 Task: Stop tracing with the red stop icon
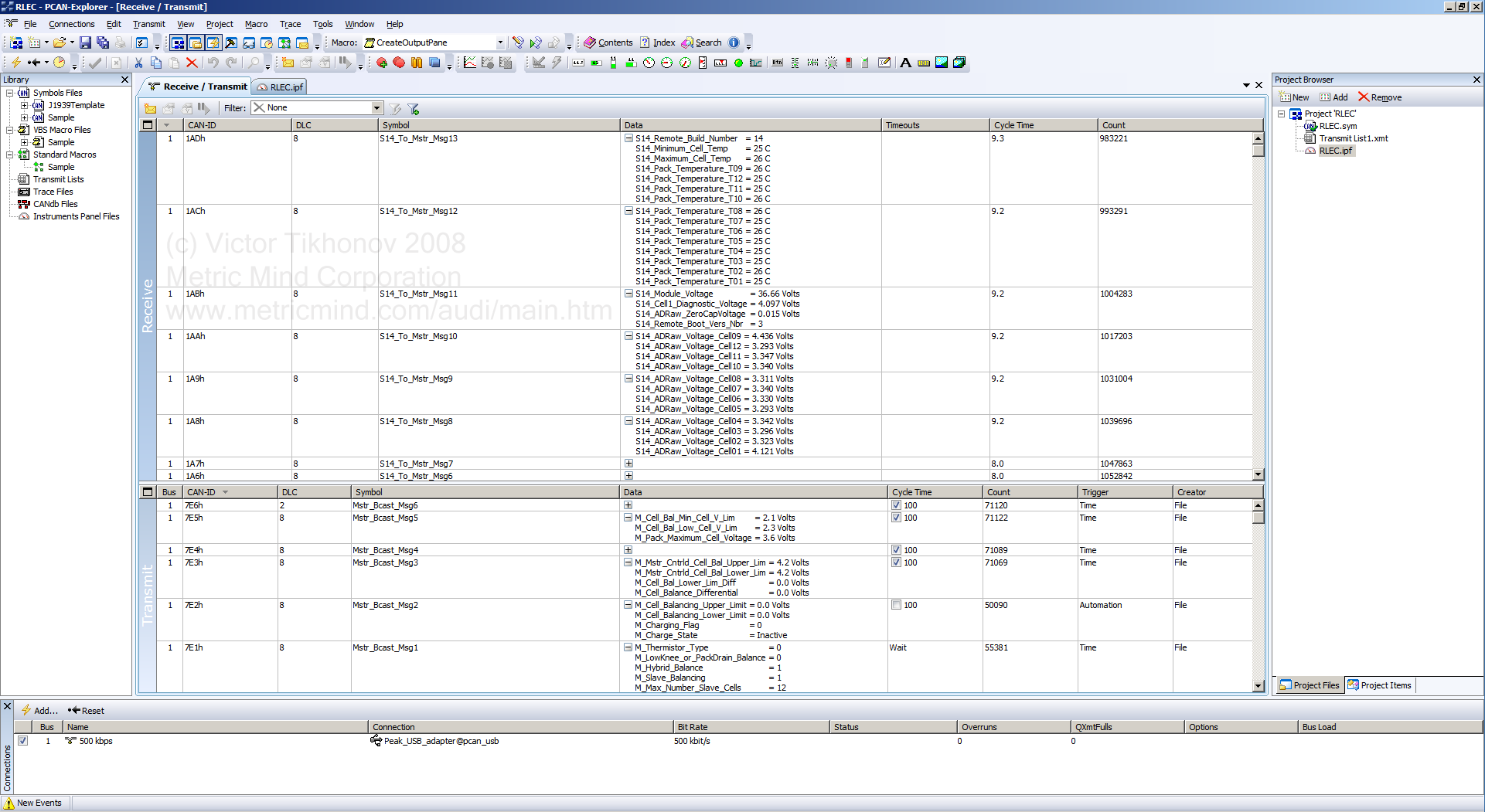399,63
